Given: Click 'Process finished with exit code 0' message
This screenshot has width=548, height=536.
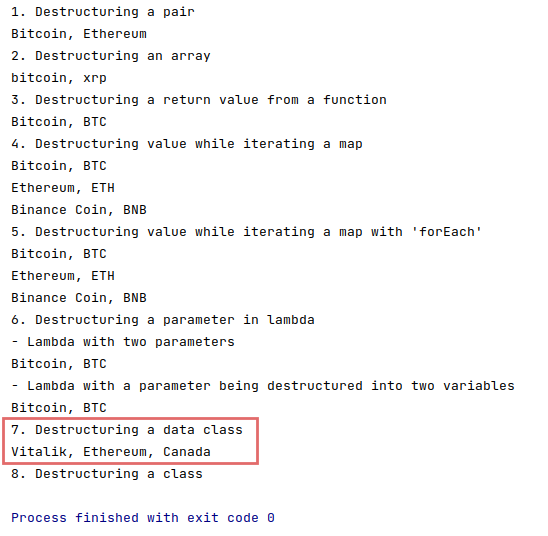Looking at the screenshot, I should coord(143,518).
